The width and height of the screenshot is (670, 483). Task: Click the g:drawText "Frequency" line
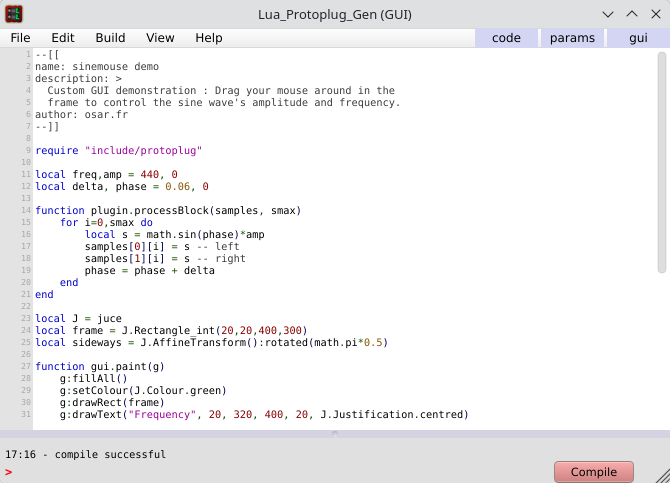[264, 414]
